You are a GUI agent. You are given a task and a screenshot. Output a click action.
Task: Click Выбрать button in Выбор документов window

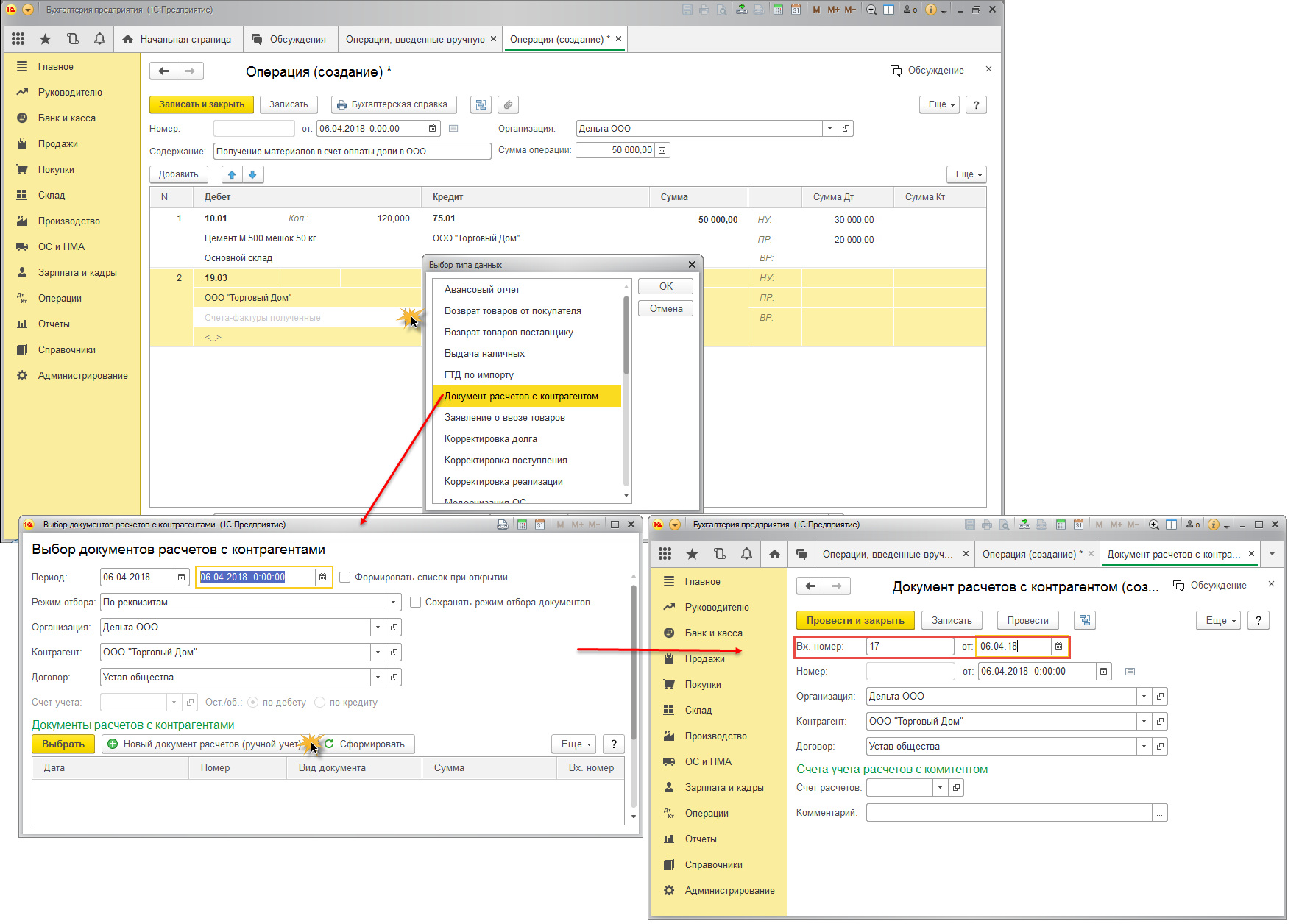63,744
